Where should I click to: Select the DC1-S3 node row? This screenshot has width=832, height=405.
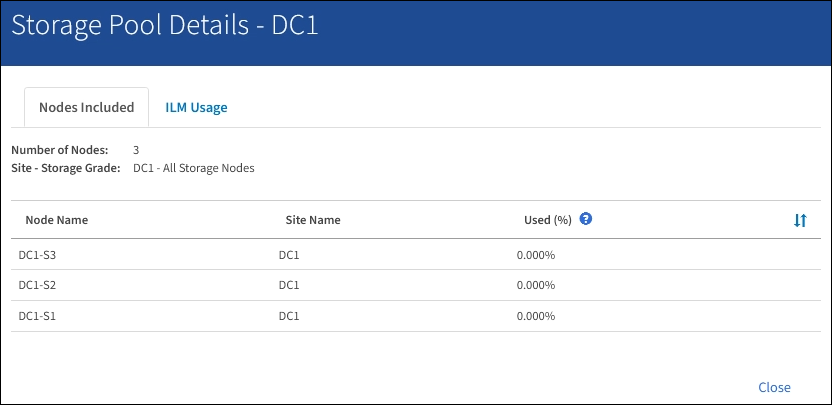[x=37, y=254]
